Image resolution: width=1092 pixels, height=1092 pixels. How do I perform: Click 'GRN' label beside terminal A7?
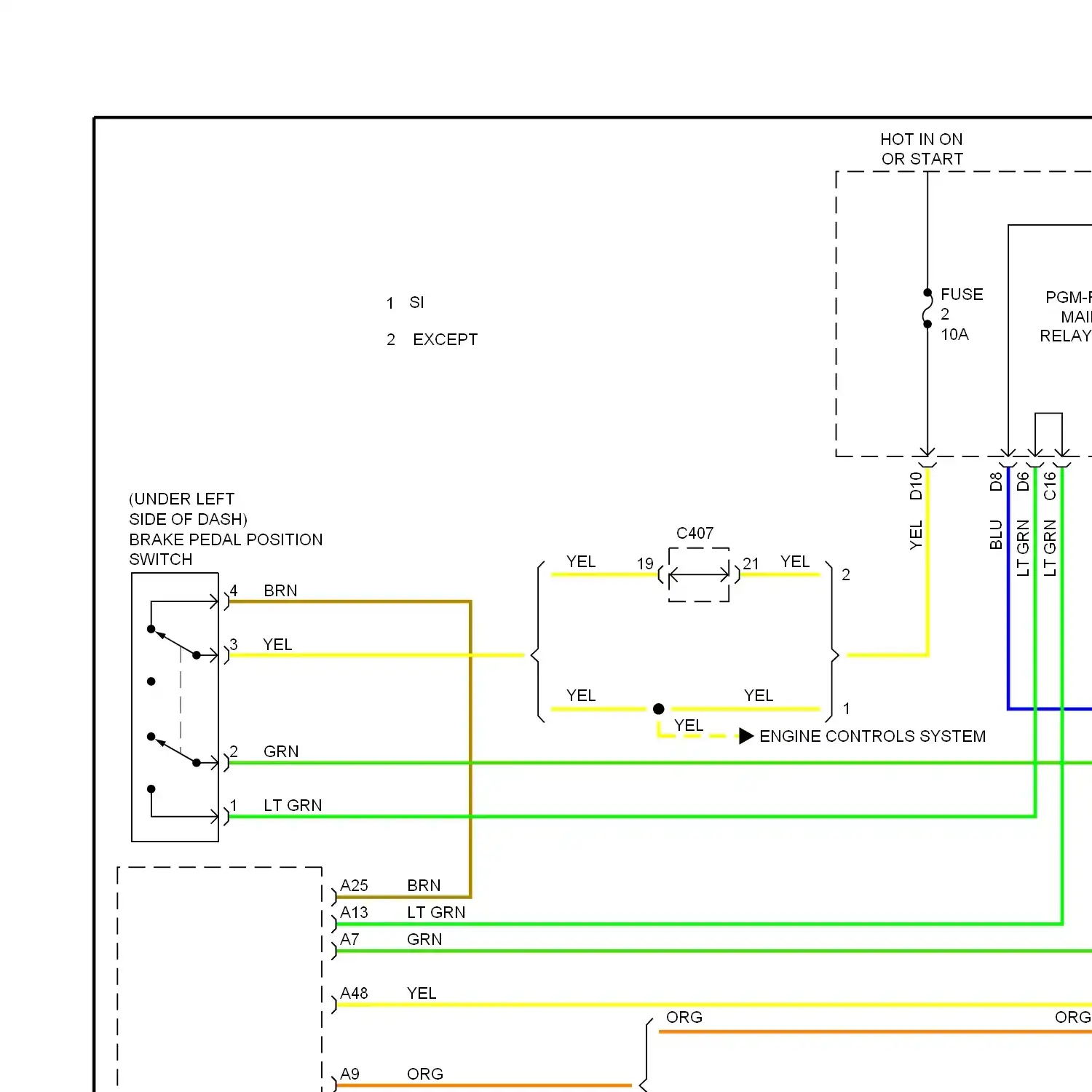point(424,939)
